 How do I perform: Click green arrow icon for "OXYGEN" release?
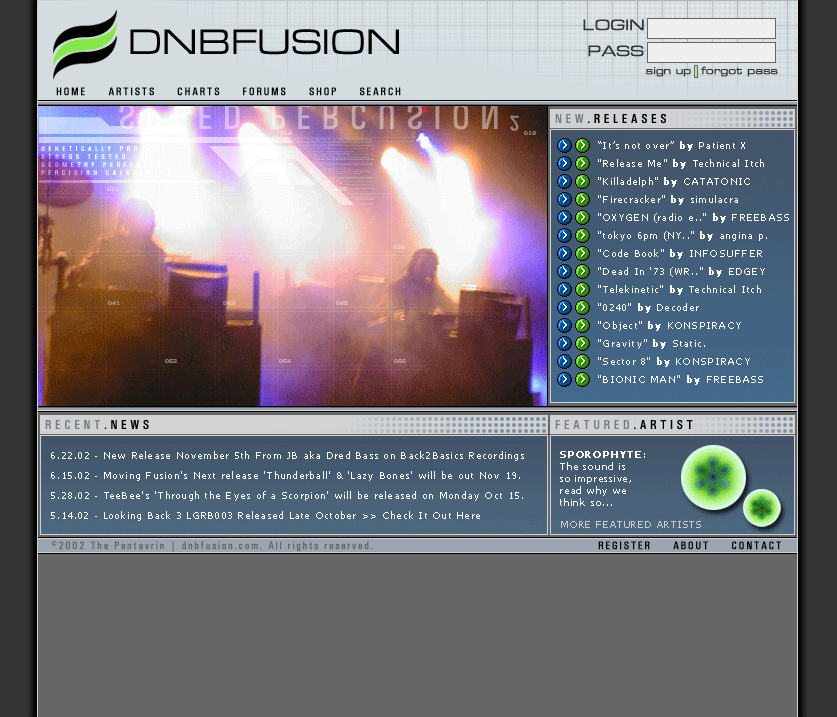(582, 217)
